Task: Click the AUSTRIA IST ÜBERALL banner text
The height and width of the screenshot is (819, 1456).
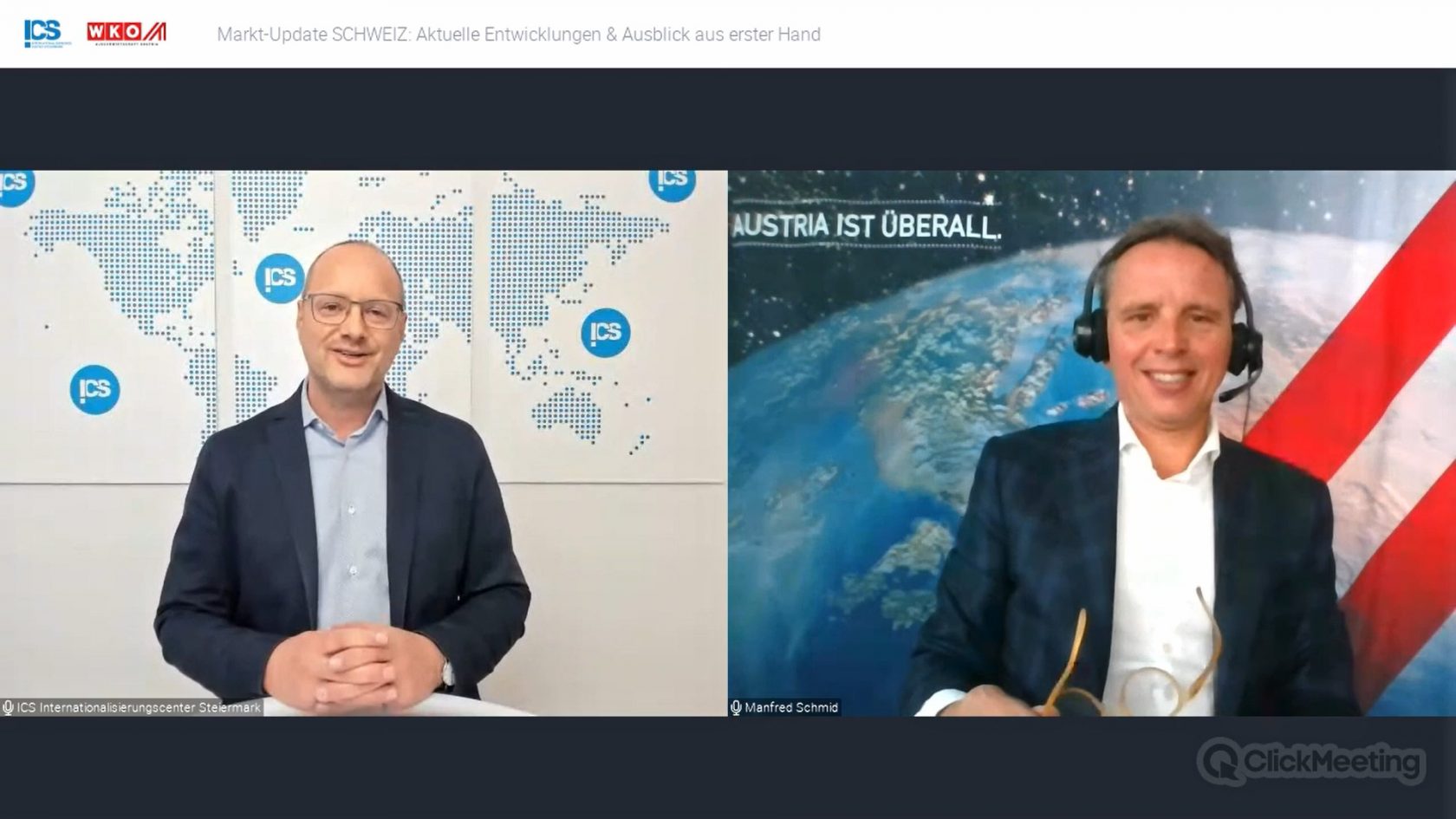Action: coord(867,226)
